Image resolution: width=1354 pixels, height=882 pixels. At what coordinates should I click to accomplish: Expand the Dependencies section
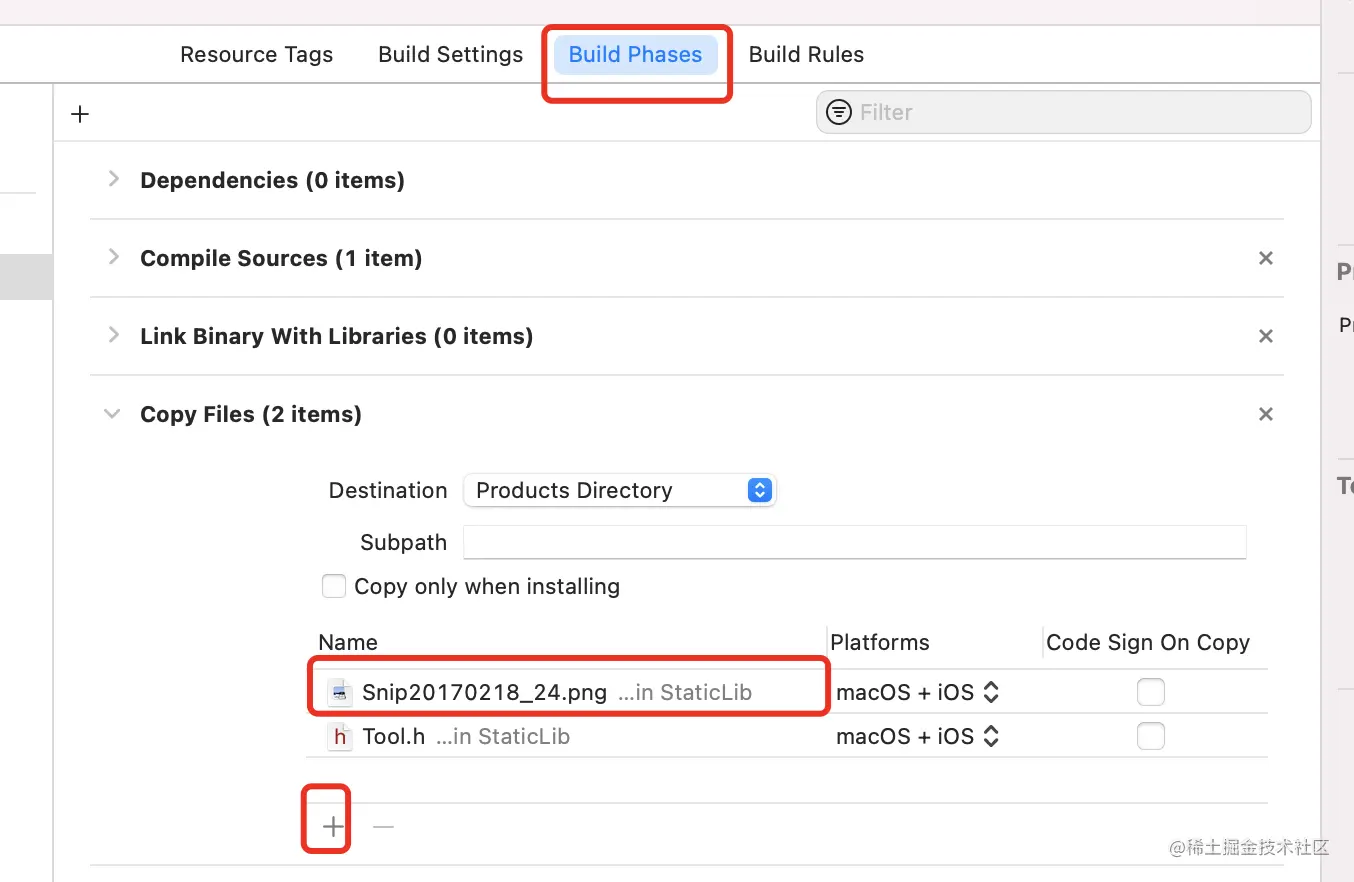point(113,180)
